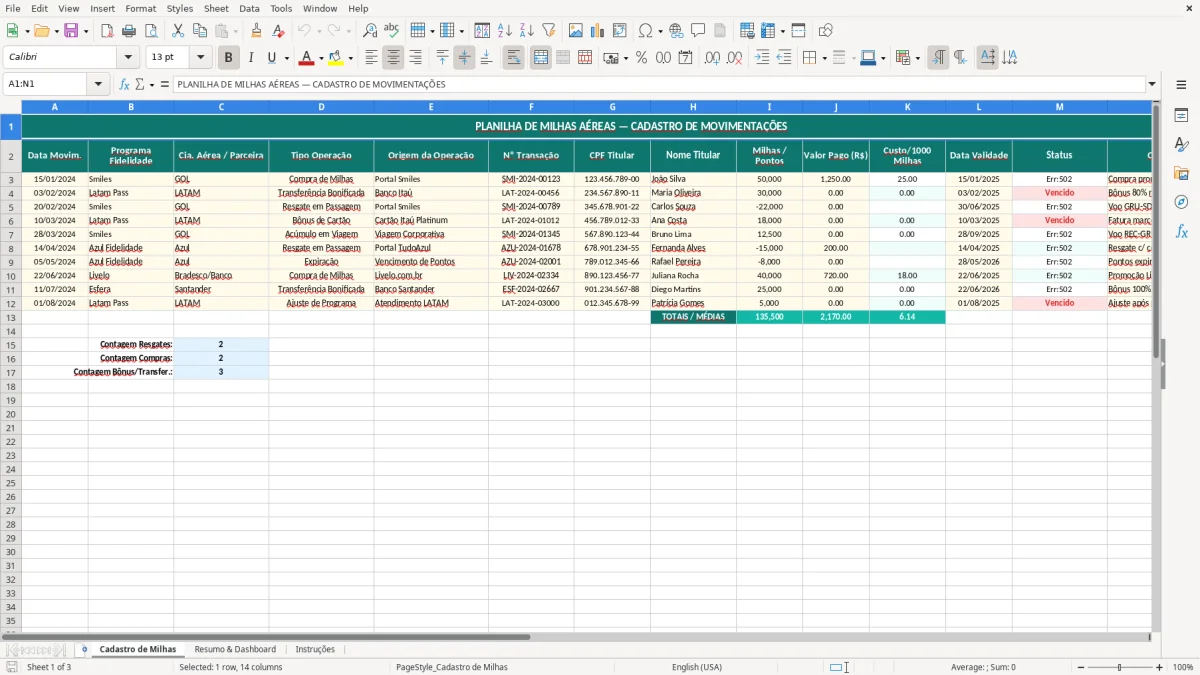1200x675 pixels.
Task: Insert a pivot table
Action: [x=620, y=31]
